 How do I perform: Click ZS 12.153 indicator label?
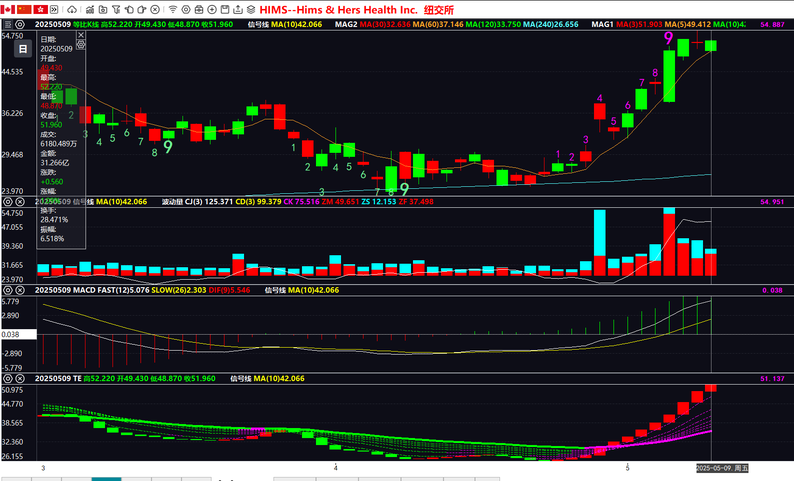(x=379, y=202)
